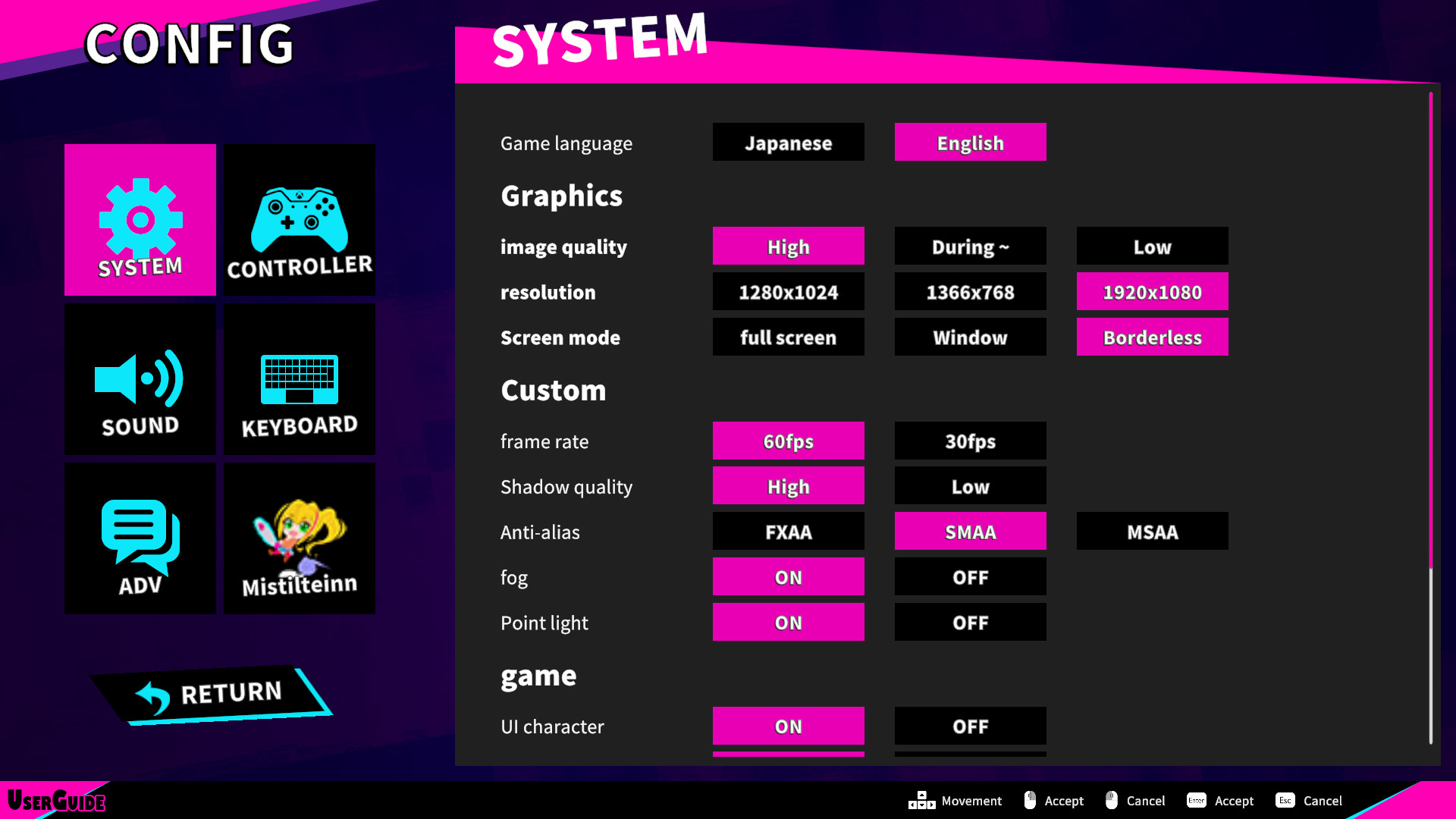Open the CONTROLLER gamepad settings tile
This screenshot has height=819, width=1456.
[300, 220]
